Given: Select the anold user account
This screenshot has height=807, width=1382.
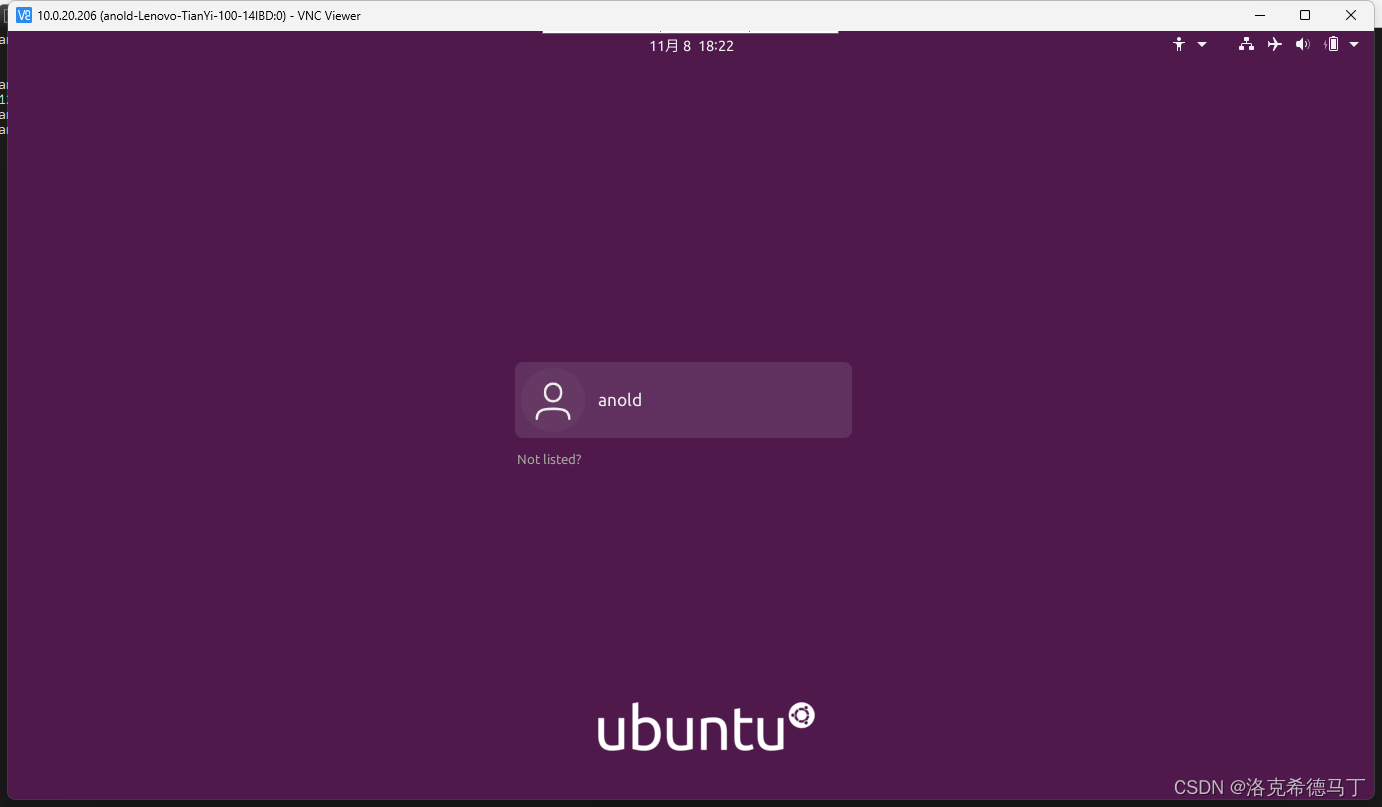Looking at the screenshot, I should tap(683, 400).
